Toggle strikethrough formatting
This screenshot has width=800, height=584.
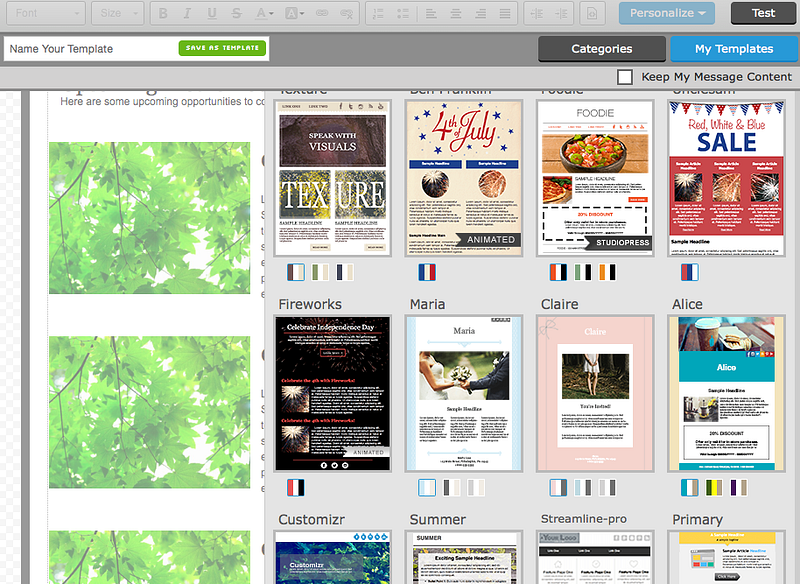point(236,13)
